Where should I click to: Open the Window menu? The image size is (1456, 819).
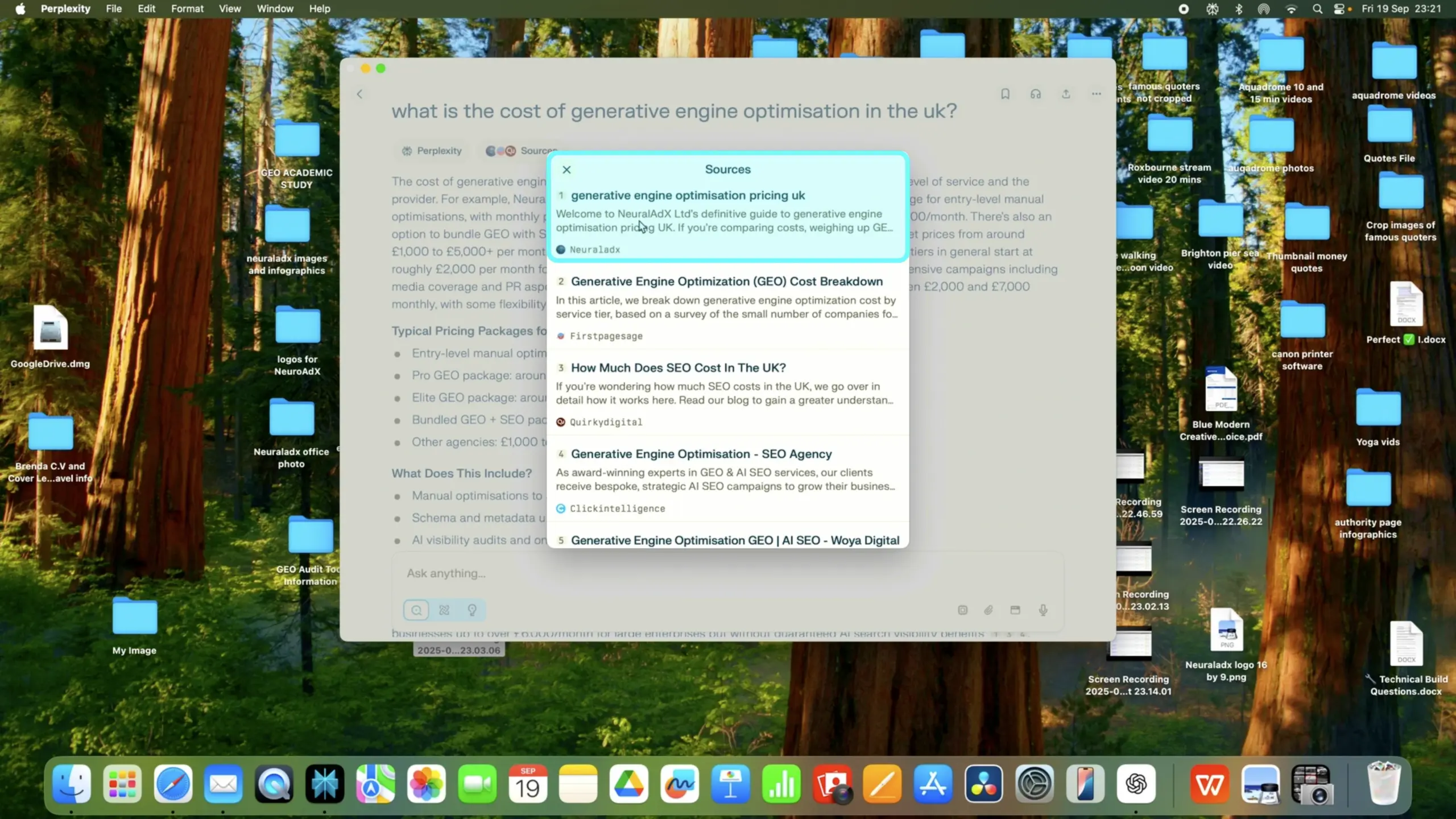tap(275, 9)
